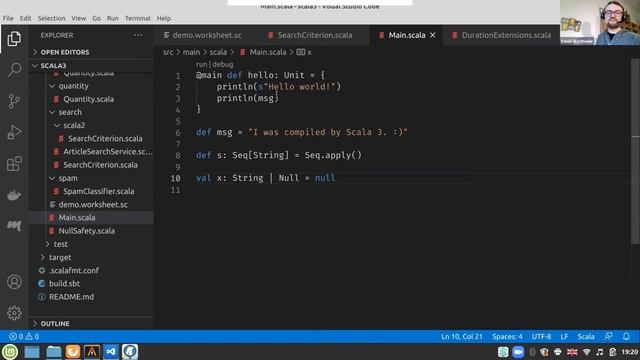This screenshot has height=360, width=640.
Task: Click the main breadcrumb segment
Action: tap(191, 52)
